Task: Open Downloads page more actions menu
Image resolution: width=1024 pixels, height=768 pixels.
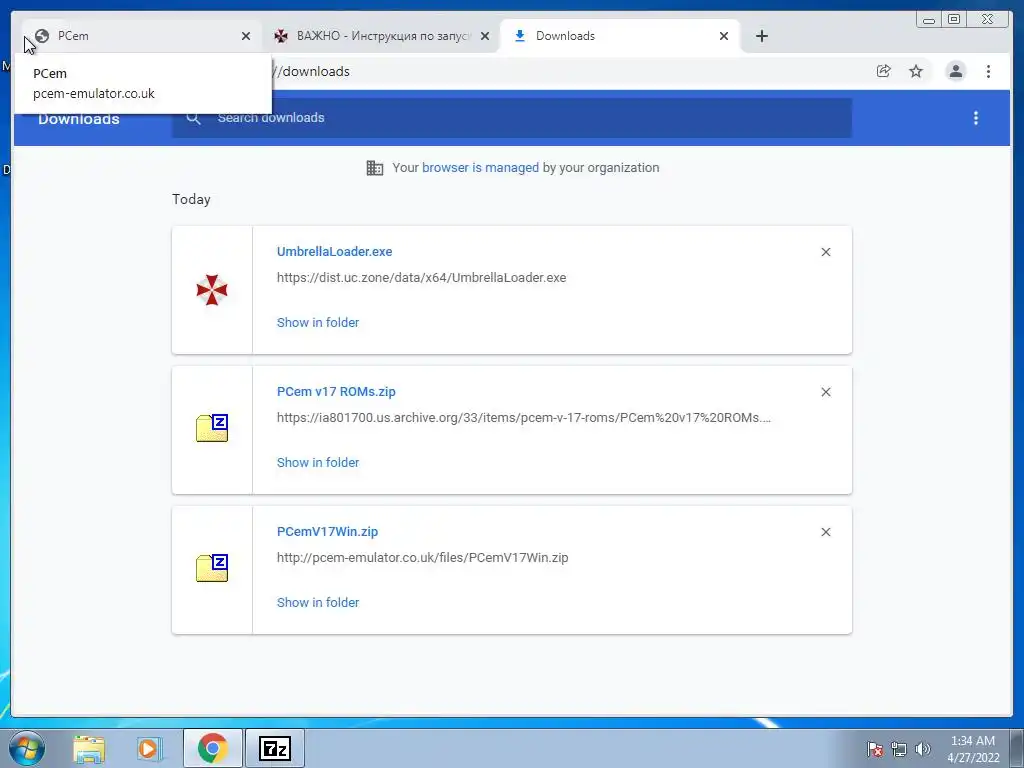Action: (976, 118)
